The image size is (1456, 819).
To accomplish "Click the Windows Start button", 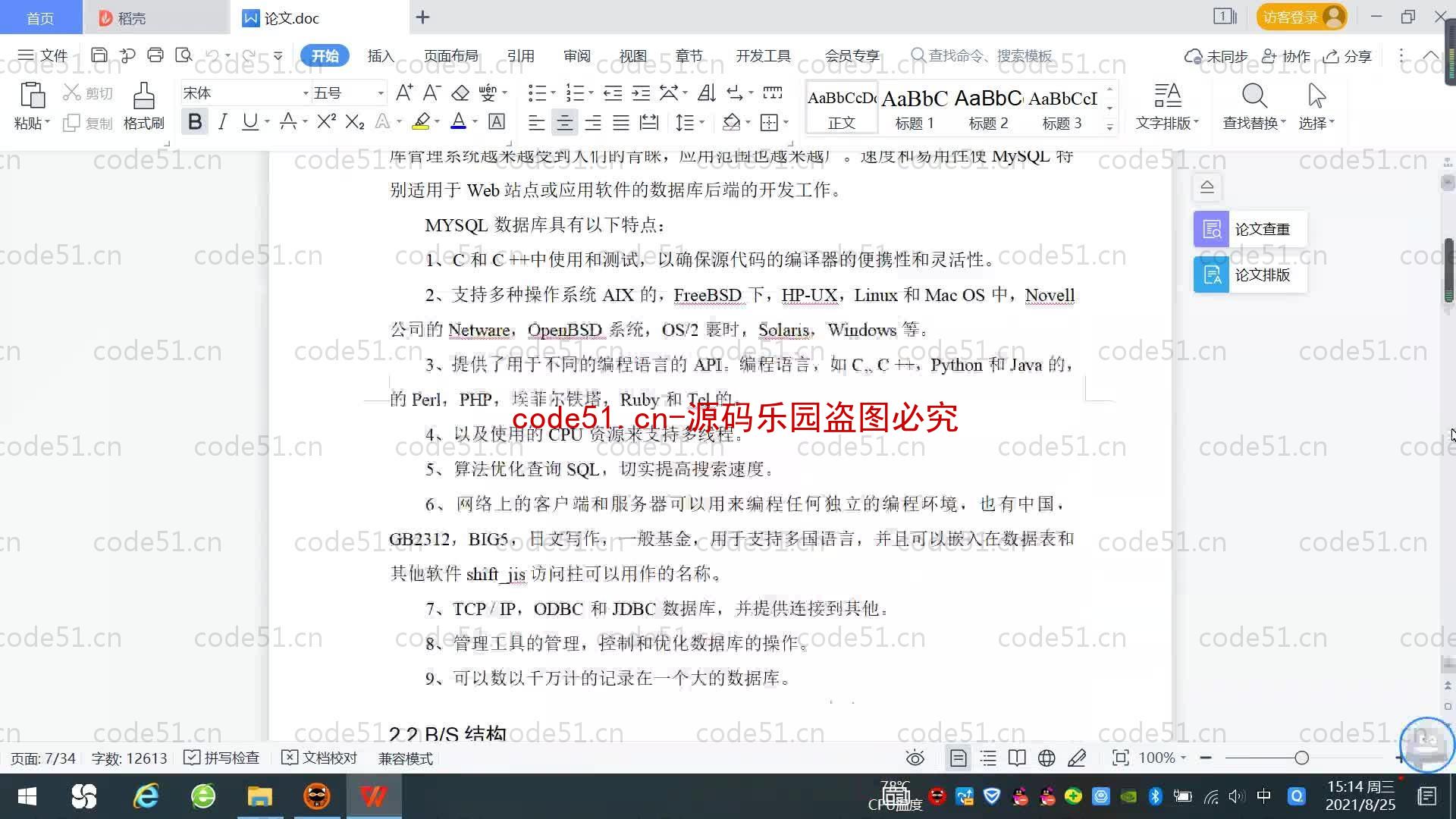I will pyautogui.click(x=27, y=796).
